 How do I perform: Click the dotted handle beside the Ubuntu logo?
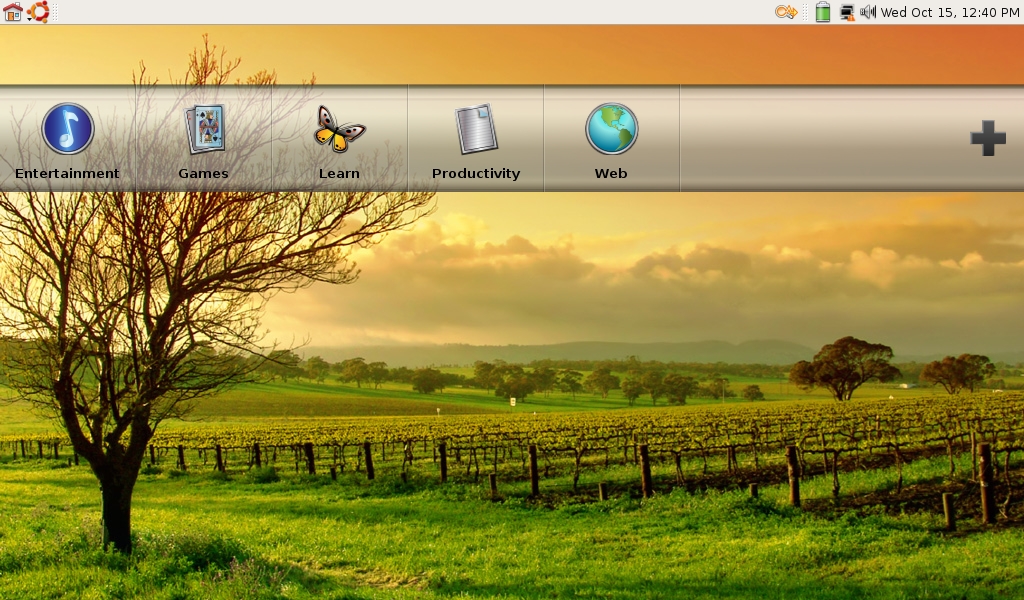point(55,12)
